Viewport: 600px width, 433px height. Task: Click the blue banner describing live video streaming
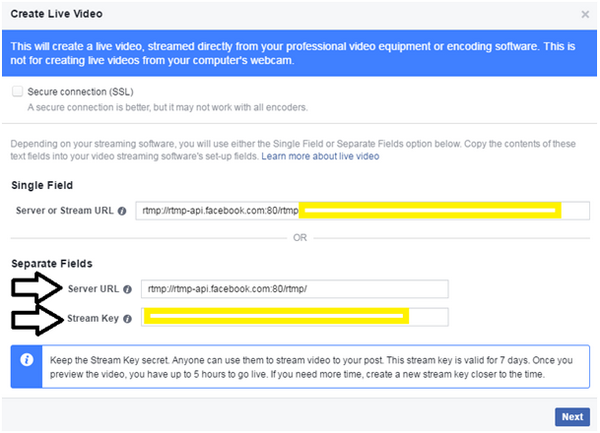click(299, 53)
